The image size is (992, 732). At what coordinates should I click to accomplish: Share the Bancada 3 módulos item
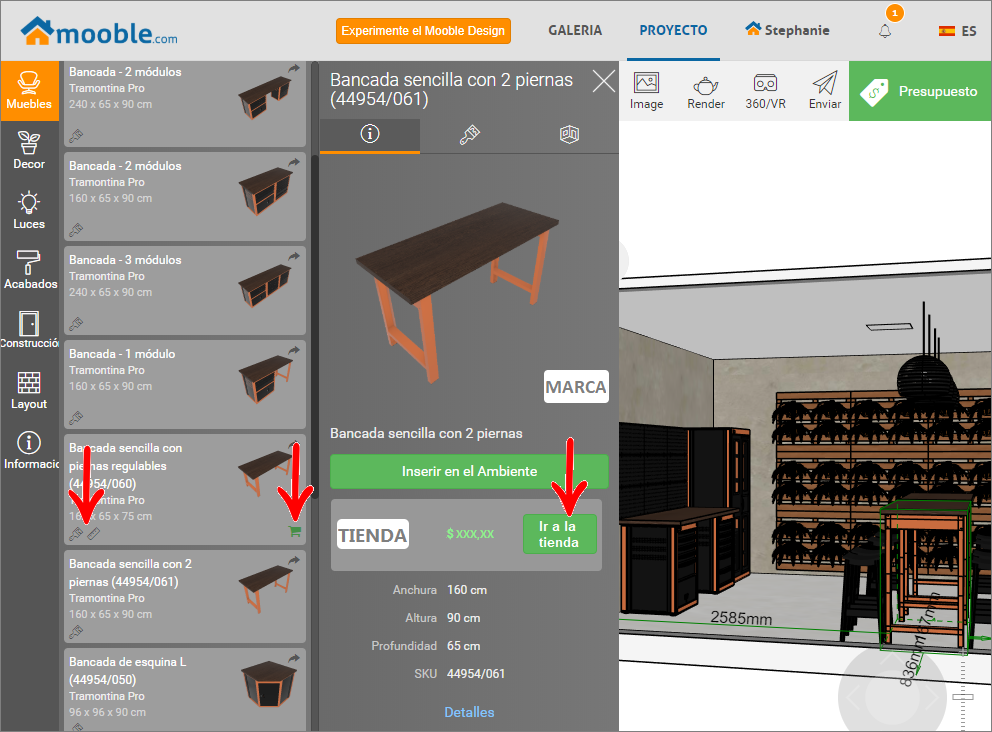point(294,256)
